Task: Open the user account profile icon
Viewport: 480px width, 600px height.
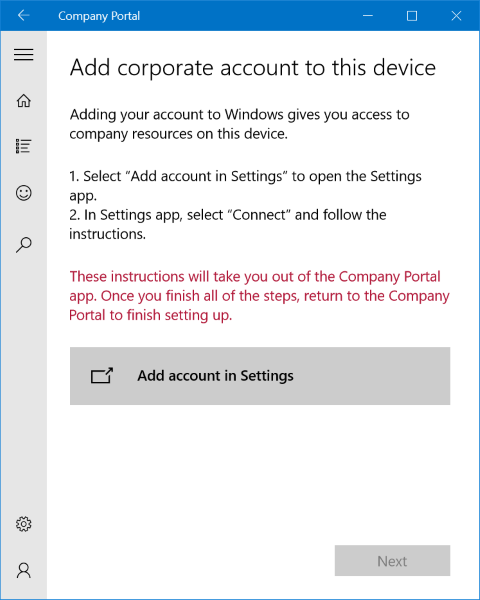Action: click(x=24, y=570)
